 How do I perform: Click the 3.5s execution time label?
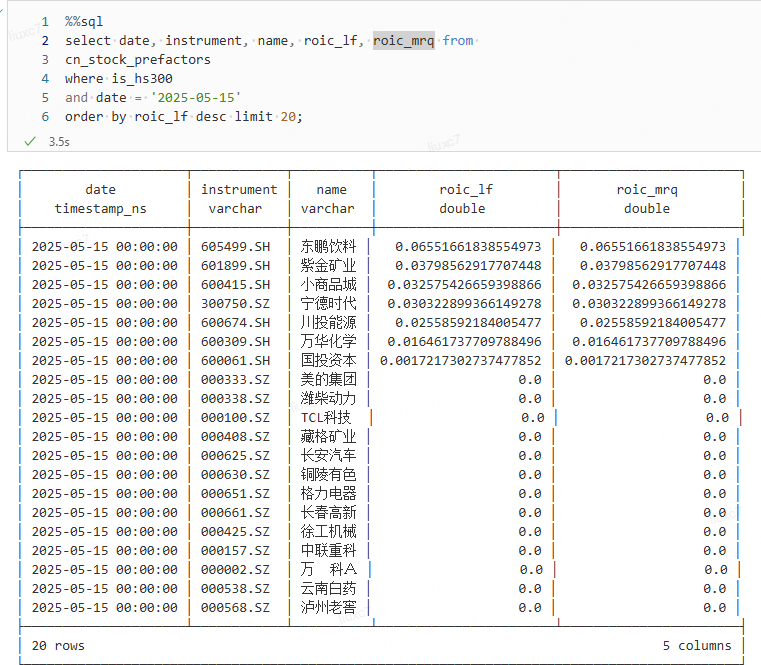click(x=58, y=142)
